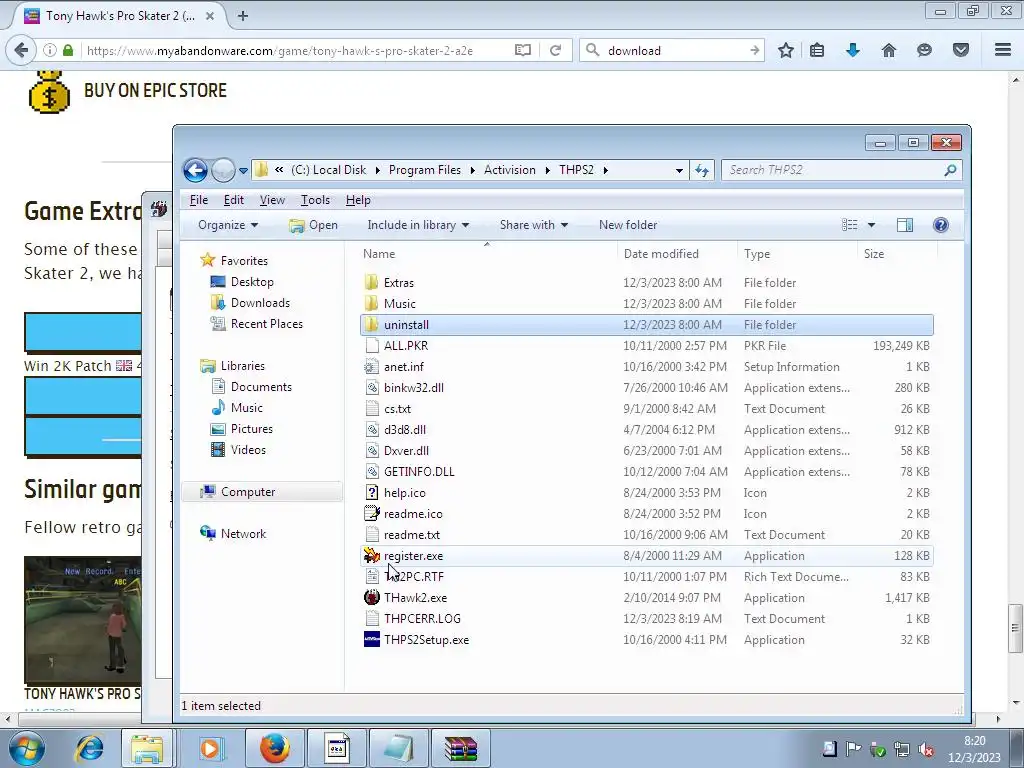Click Activision in the breadcrumb path

click(509, 170)
